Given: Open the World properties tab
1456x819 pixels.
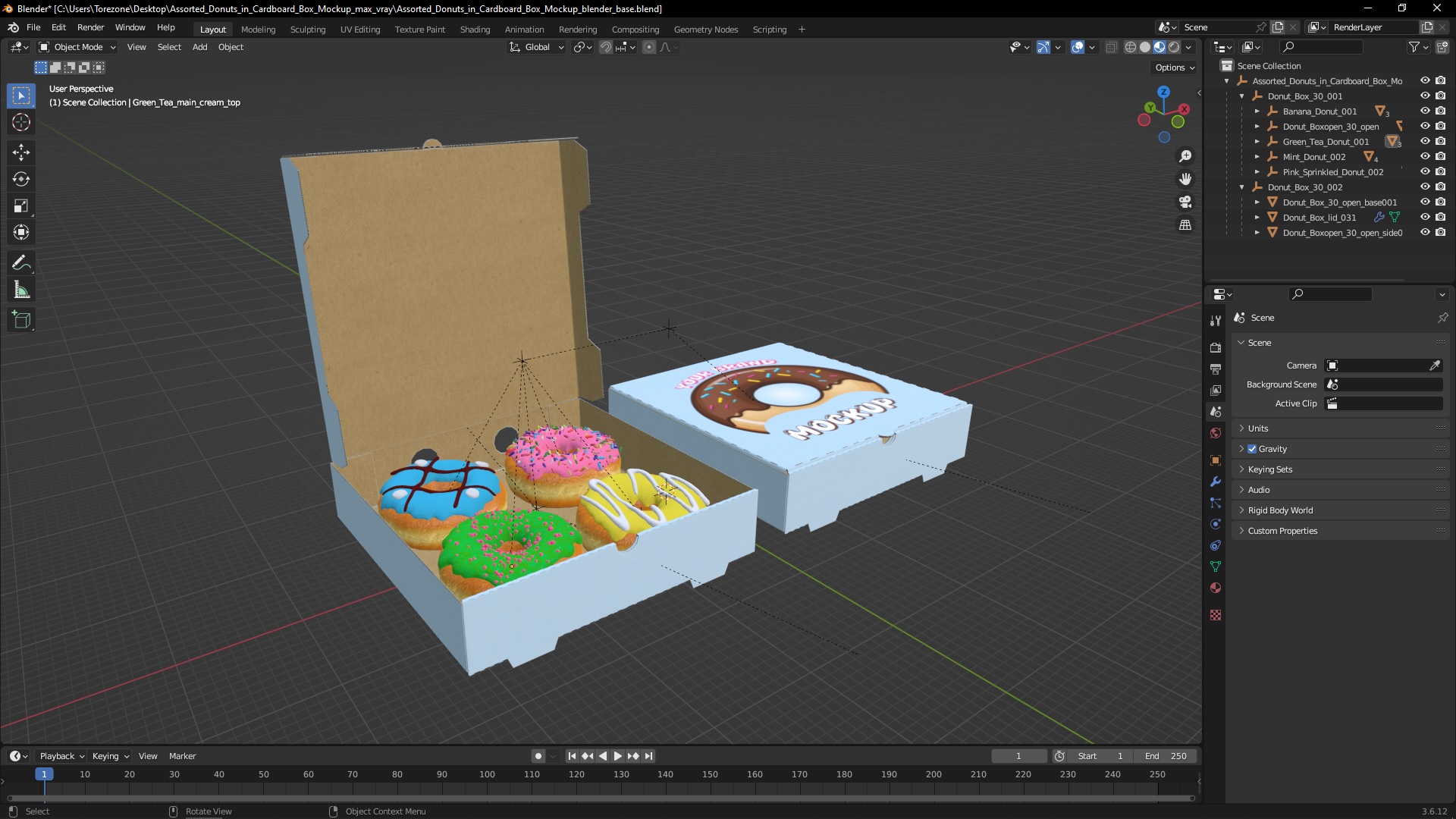Looking at the screenshot, I should [1216, 433].
